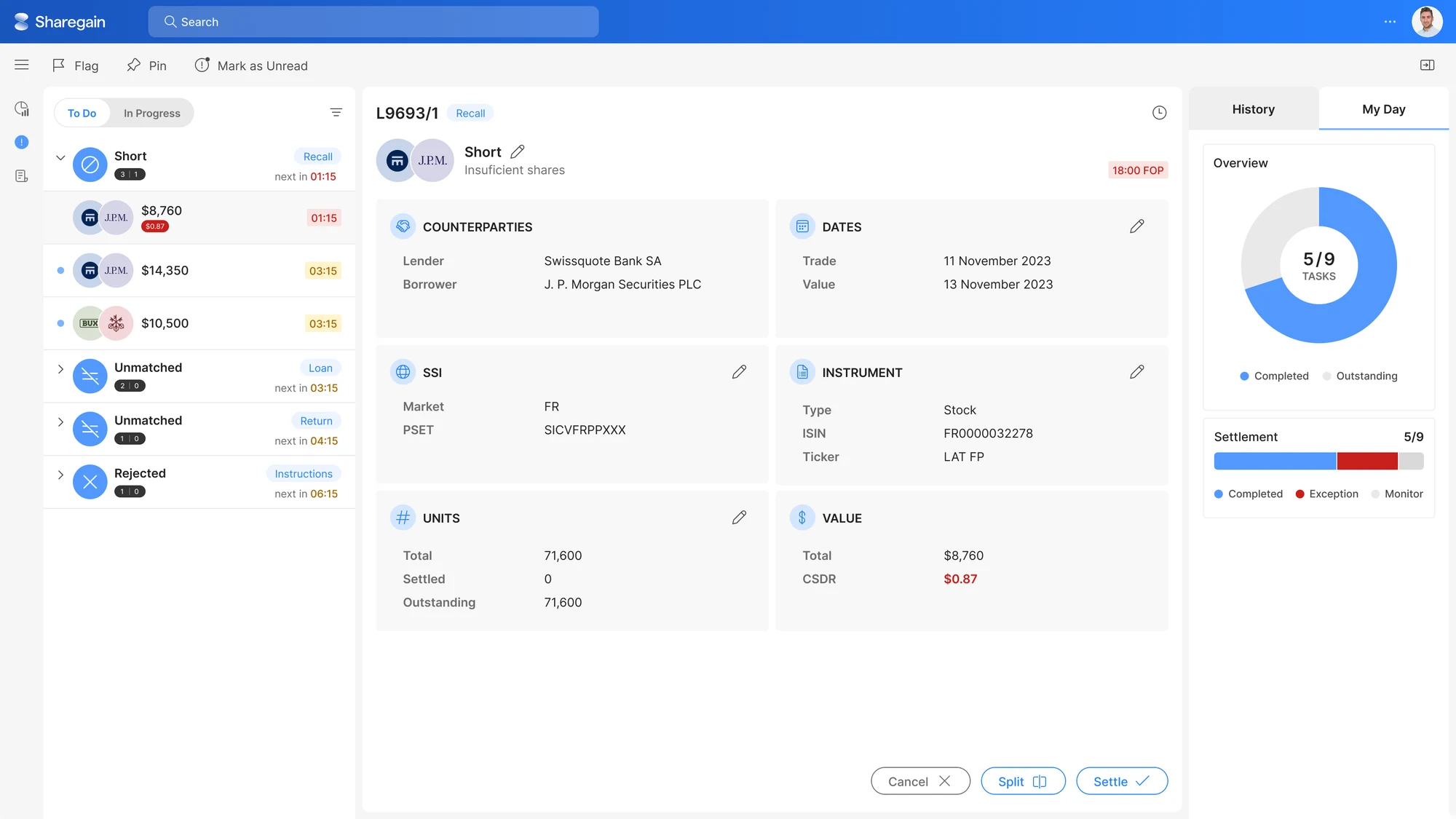The height and width of the screenshot is (819, 1456).
Task: Expand the Unmatched Loan group
Action: tap(60, 369)
